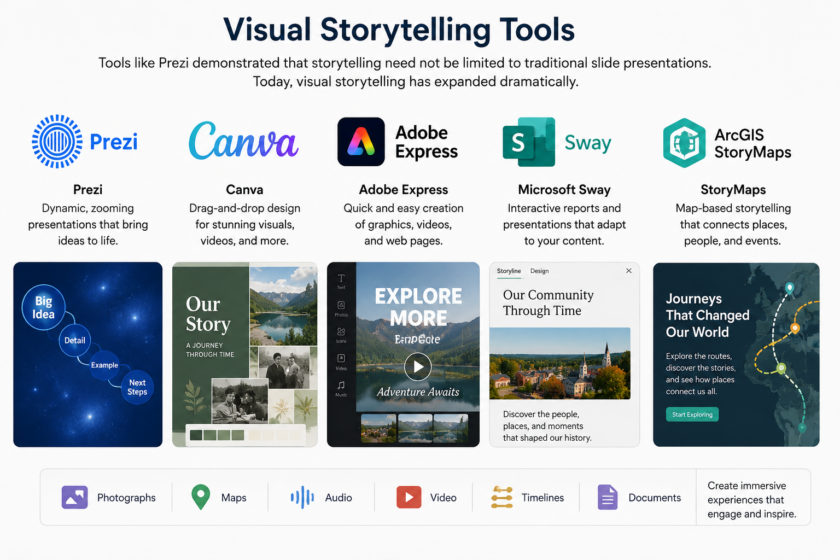Screen dimensions: 840x560
Task: Click the Start Exploring button
Action: 692,414
